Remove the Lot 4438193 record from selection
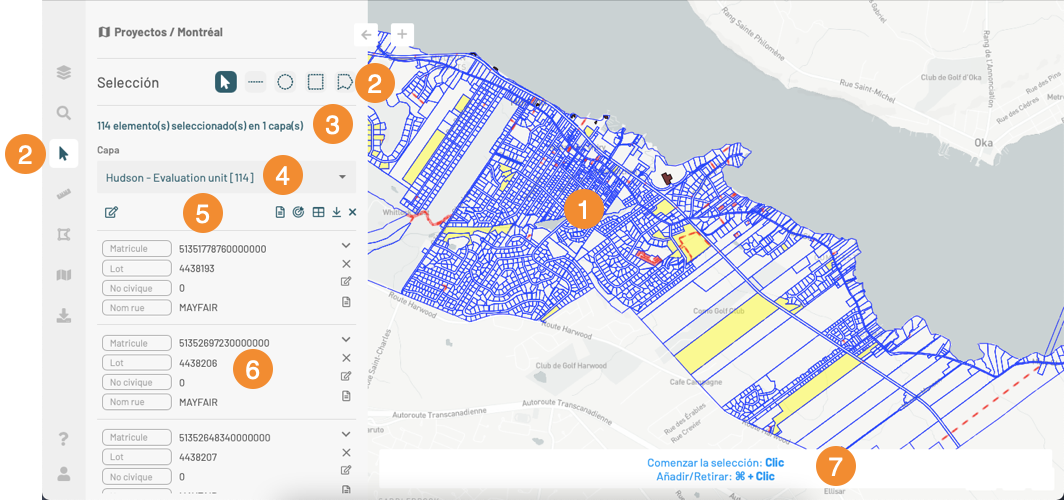Image resolution: width=1064 pixels, height=500 pixels. pos(346,264)
